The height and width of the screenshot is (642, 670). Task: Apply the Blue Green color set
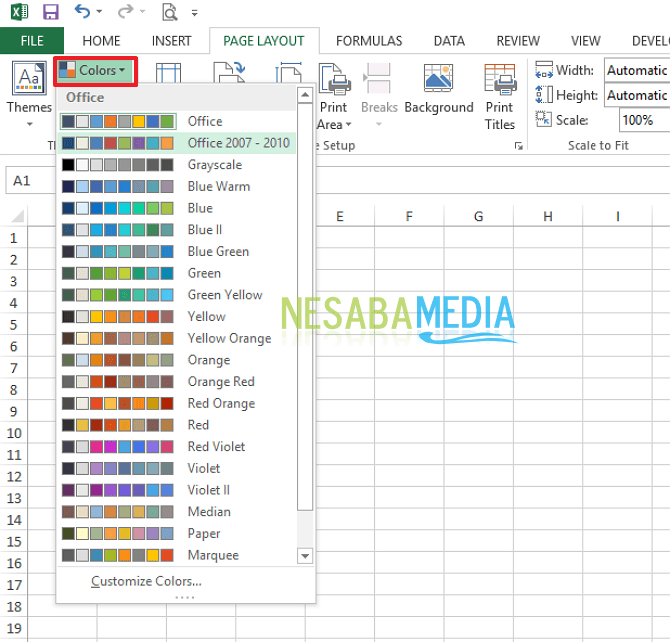click(176, 251)
